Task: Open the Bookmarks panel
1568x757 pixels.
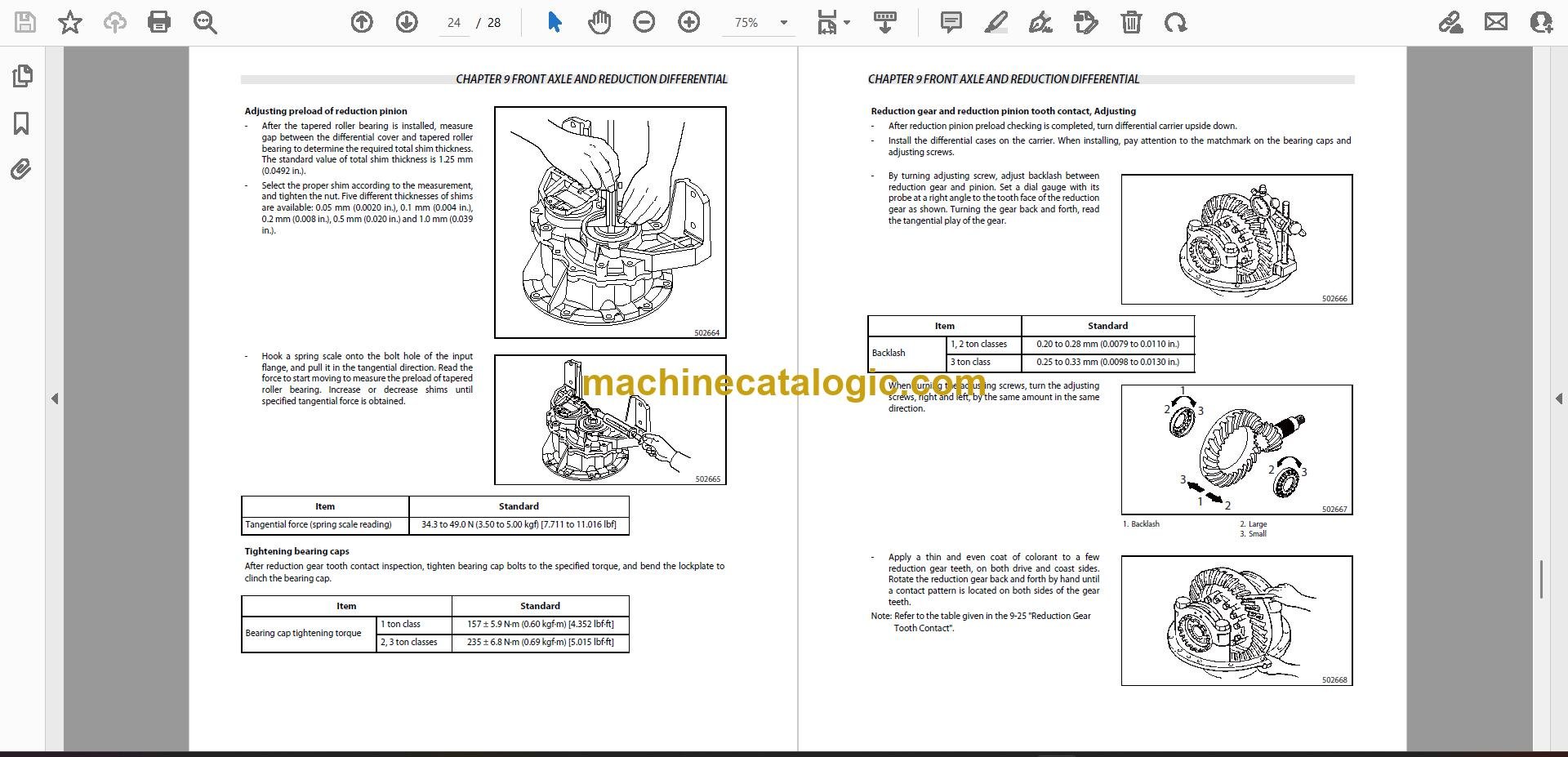Action: pos(22,123)
